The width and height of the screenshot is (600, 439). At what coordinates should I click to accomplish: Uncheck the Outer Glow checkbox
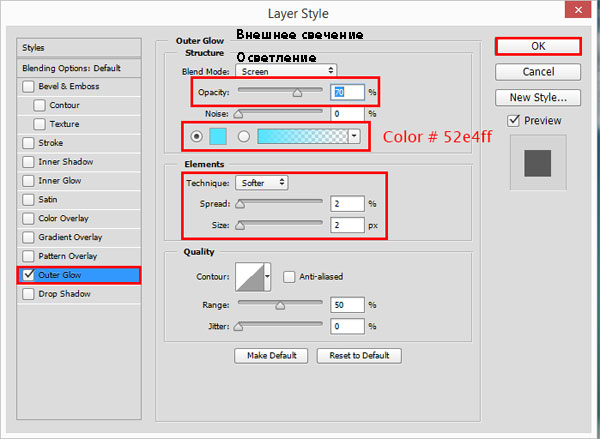[28, 275]
